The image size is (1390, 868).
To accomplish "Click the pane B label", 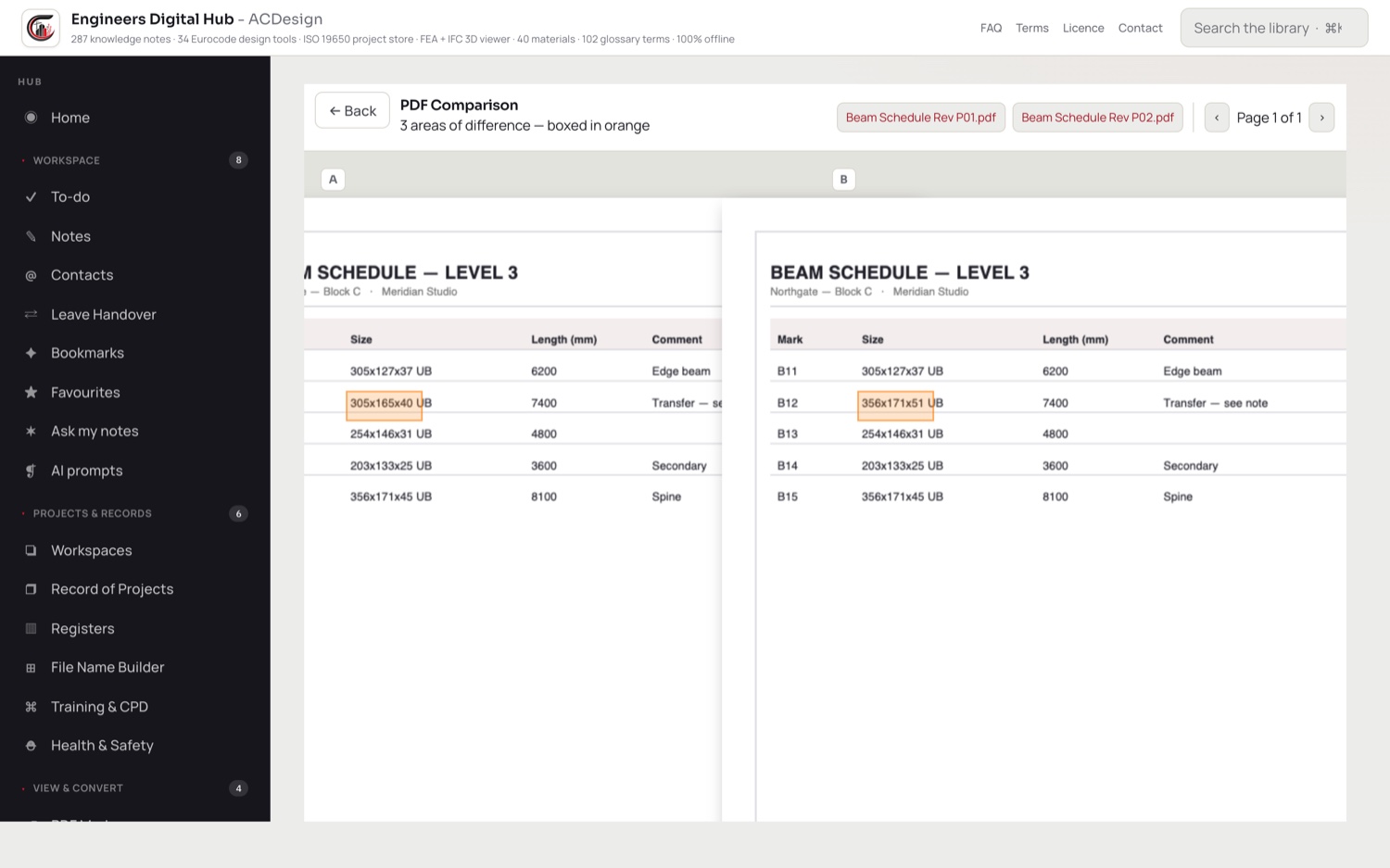I will click(x=843, y=179).
